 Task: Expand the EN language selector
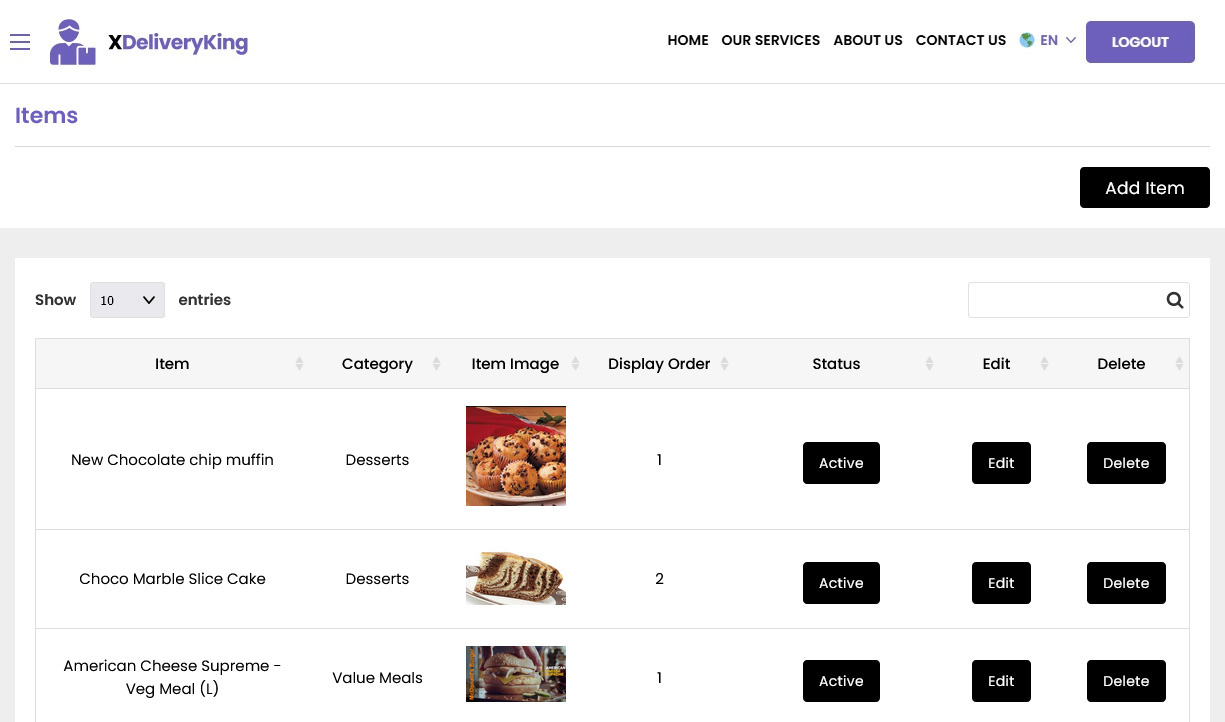click(x=1049, y=40)
